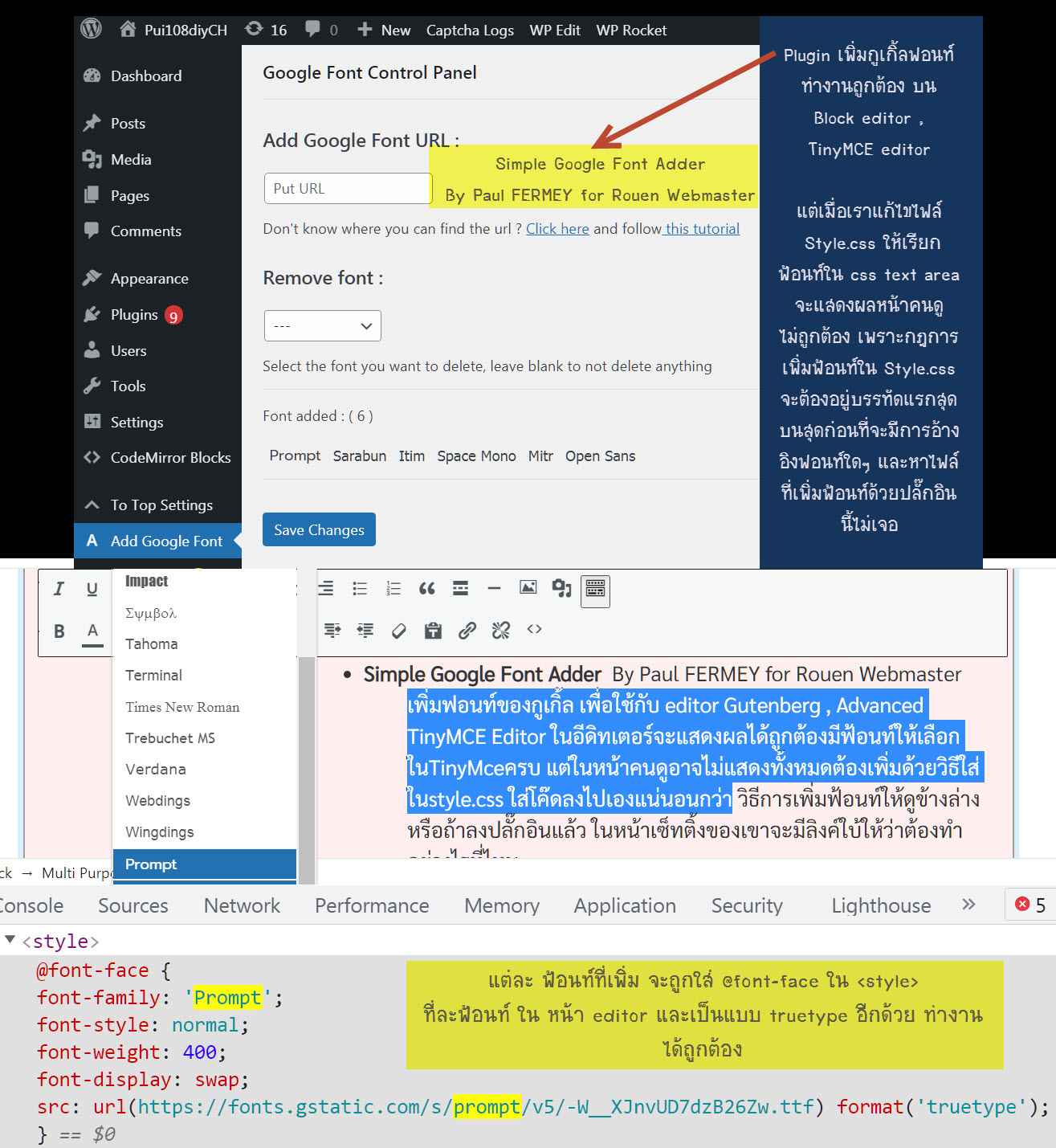Follow the Click here link
The width and height of the screenshot is (1056, 1148).
click(557, 229)
